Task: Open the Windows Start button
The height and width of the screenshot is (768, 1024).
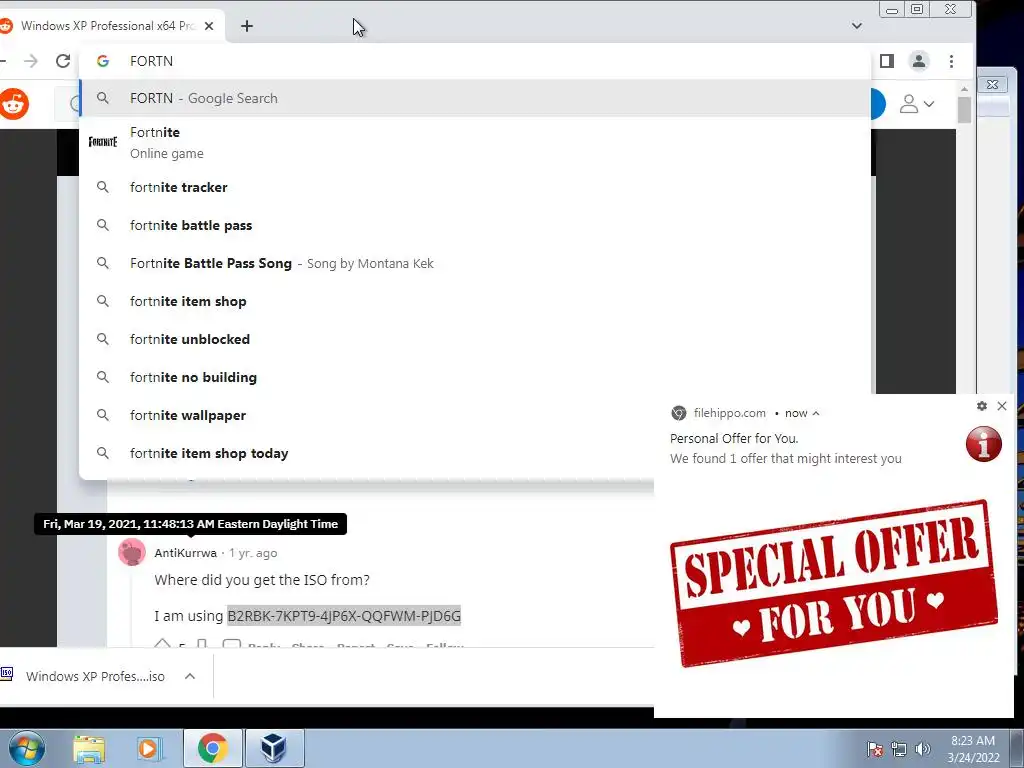Action: coord(27,748)
